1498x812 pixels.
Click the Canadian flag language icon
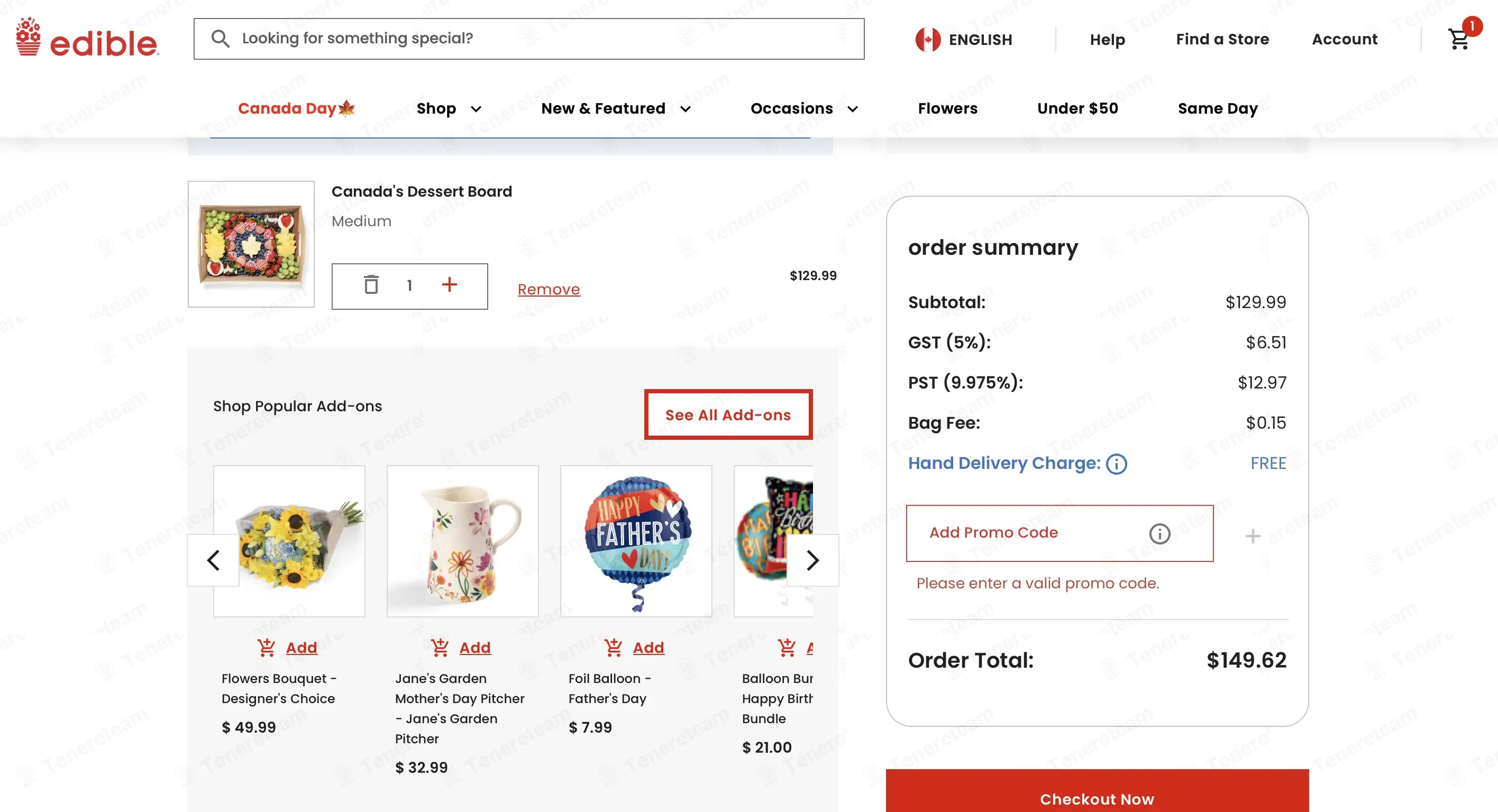(x=928, y=40)
